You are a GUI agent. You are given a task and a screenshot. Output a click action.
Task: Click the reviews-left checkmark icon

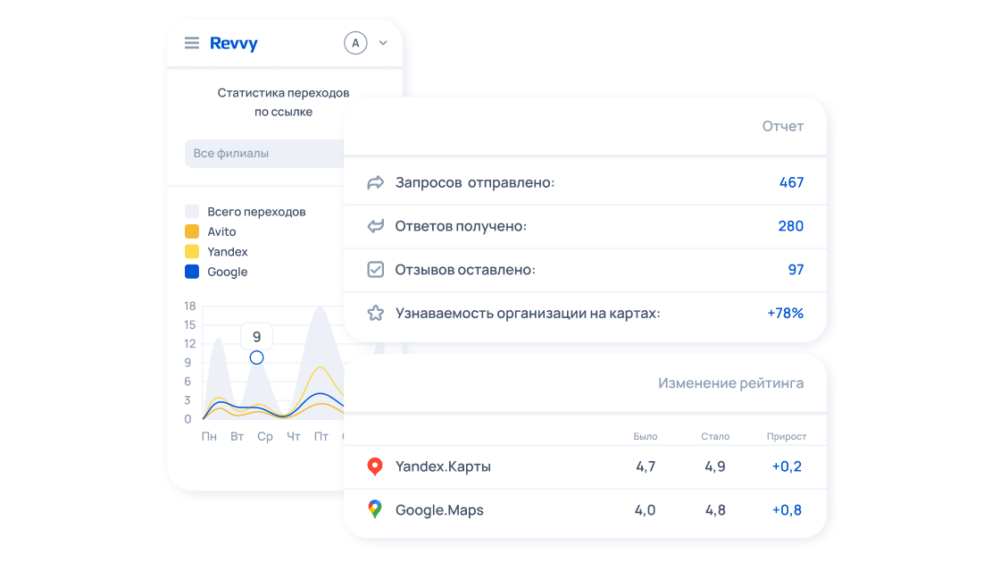[x=376, y=269]
